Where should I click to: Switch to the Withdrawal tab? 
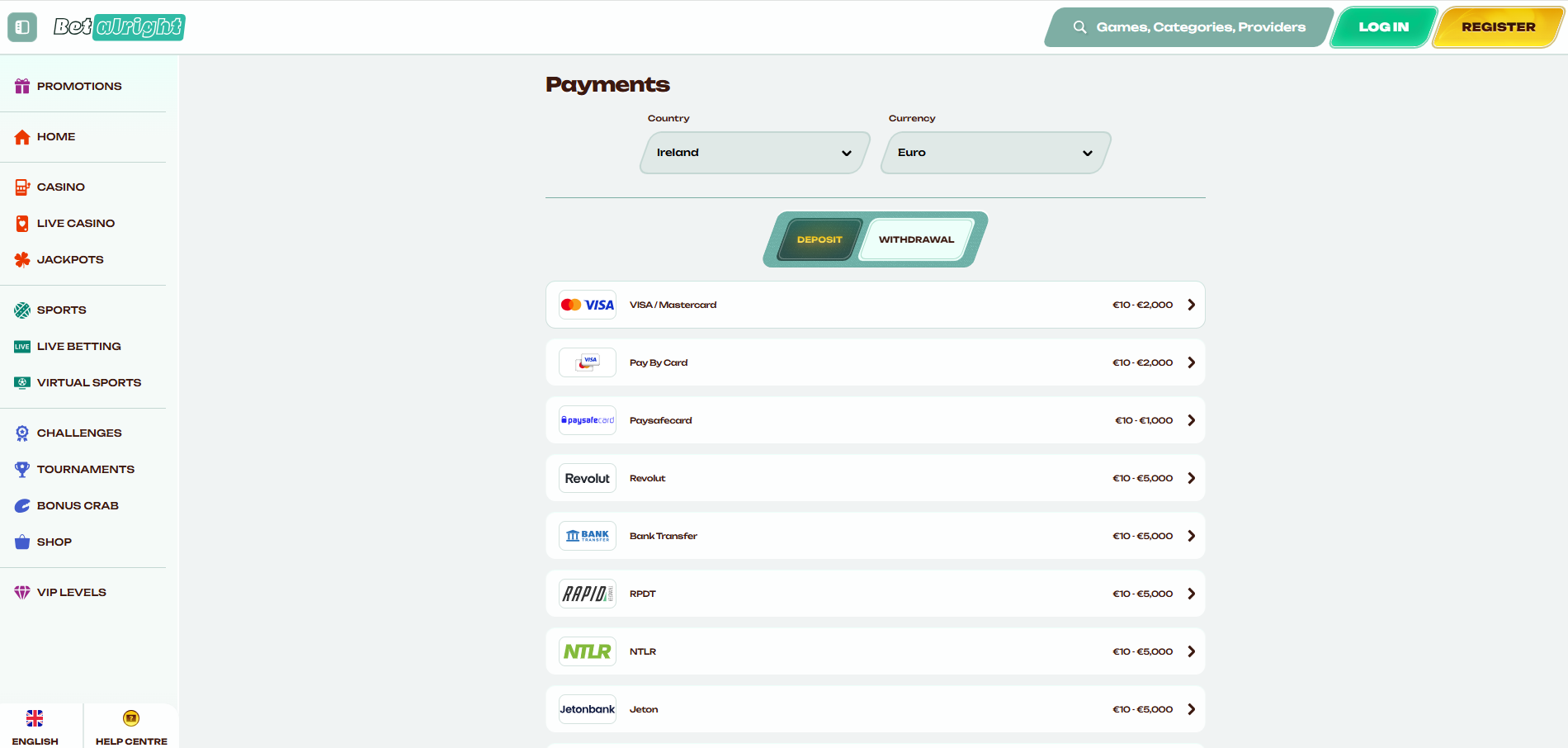coord(916,239)
